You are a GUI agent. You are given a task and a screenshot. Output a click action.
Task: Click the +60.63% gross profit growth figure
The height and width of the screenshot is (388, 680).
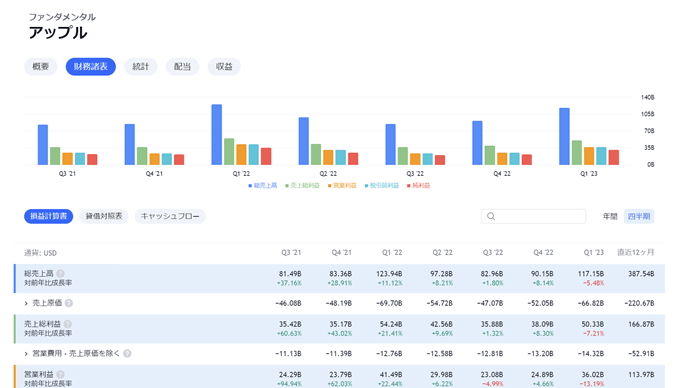point(289,333)
